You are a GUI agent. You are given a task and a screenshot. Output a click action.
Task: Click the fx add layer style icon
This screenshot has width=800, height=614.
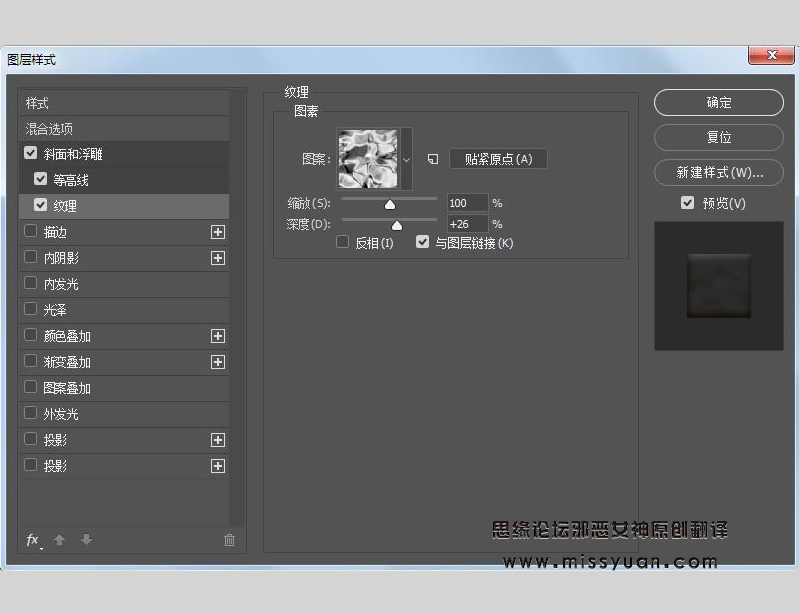pos(32,540)
